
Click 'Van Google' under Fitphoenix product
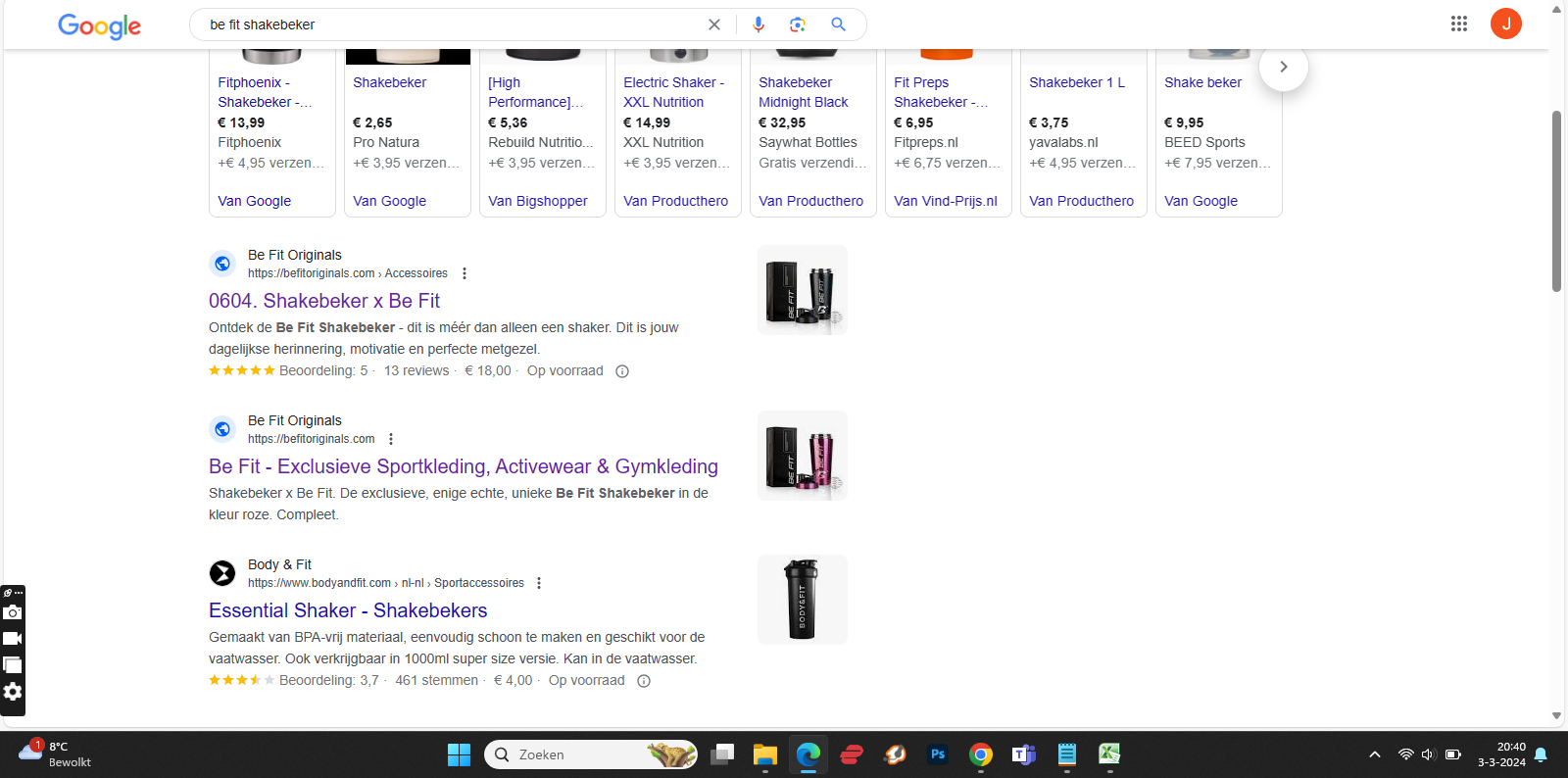coord(255,201)
